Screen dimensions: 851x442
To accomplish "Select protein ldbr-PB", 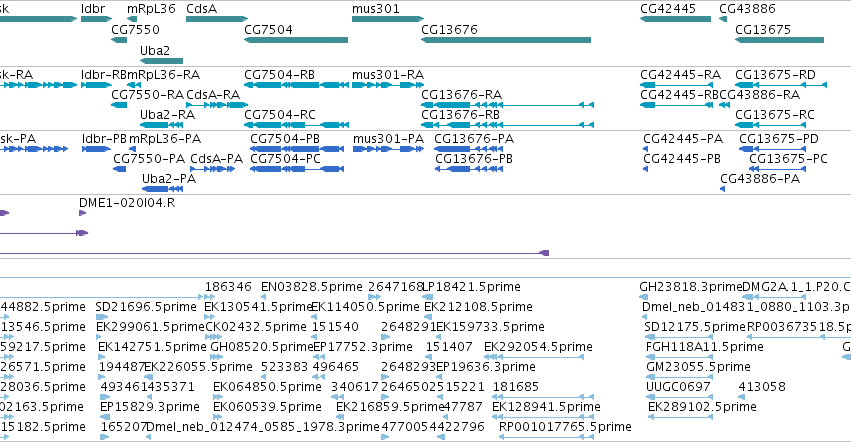I will click(x=96, y=149).
